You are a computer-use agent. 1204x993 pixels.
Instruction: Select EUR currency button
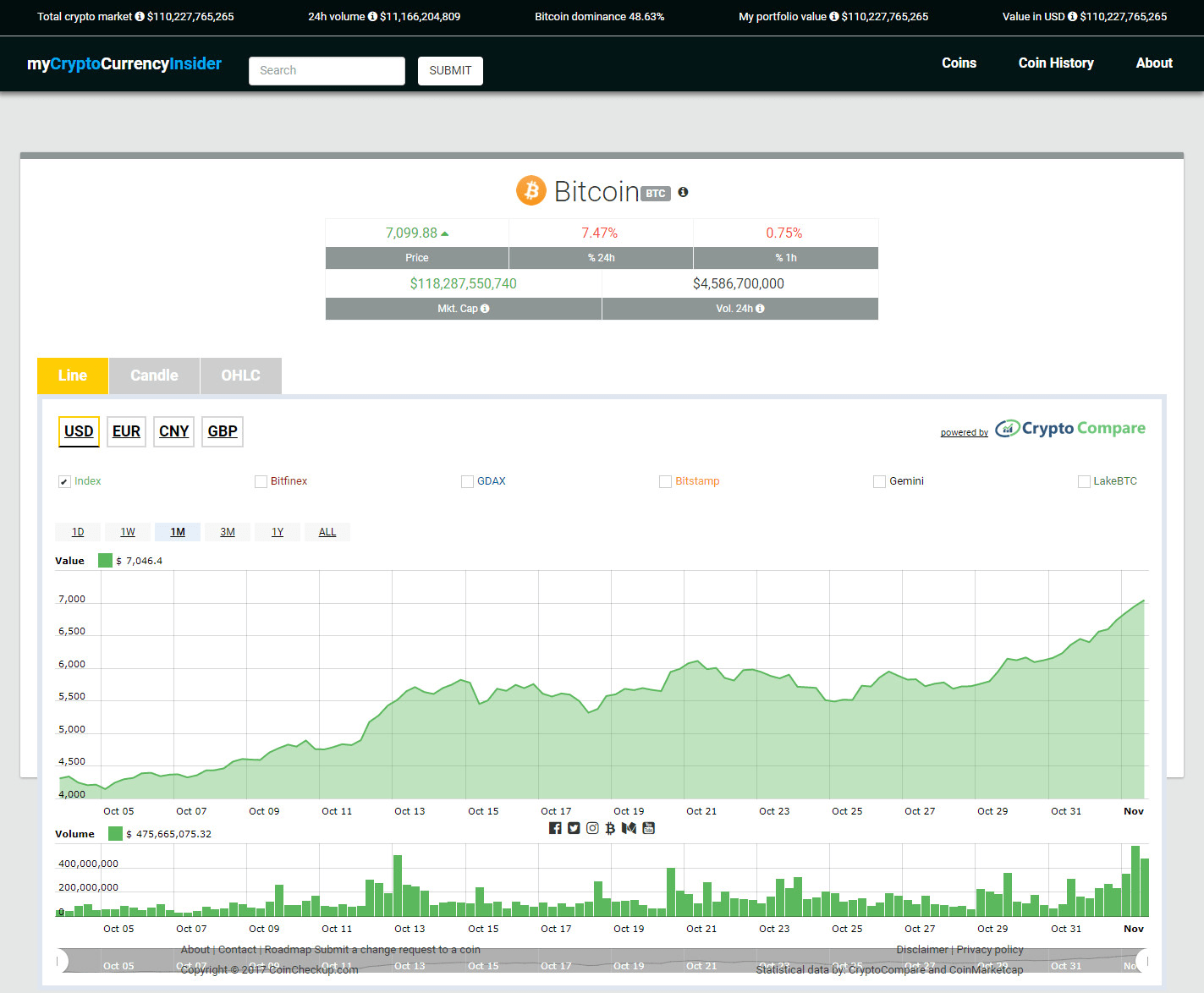pyautogui.click(x=126, y=431)
